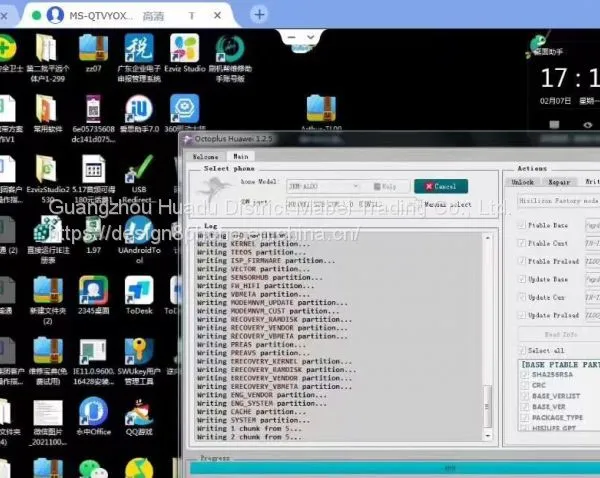
Task: Select log line 'Writing 2 chunk from 5...'
Action: (249, 437)
